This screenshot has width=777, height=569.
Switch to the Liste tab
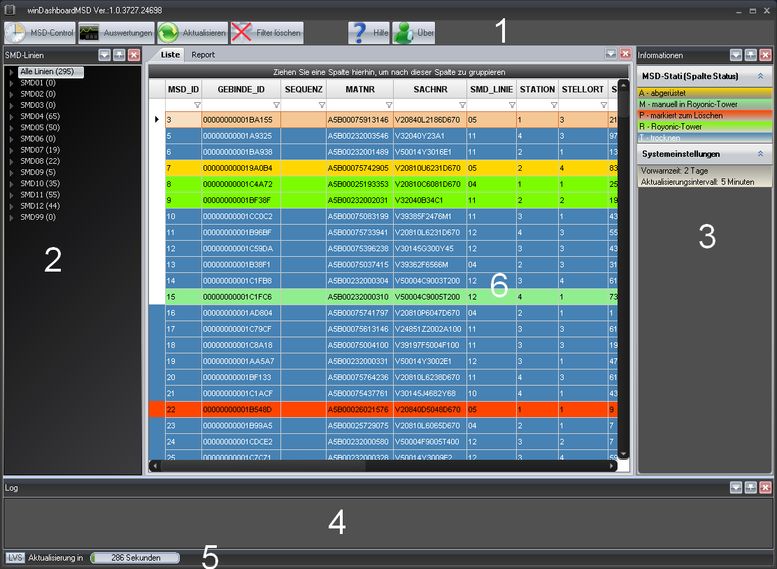tap(170, 55)
